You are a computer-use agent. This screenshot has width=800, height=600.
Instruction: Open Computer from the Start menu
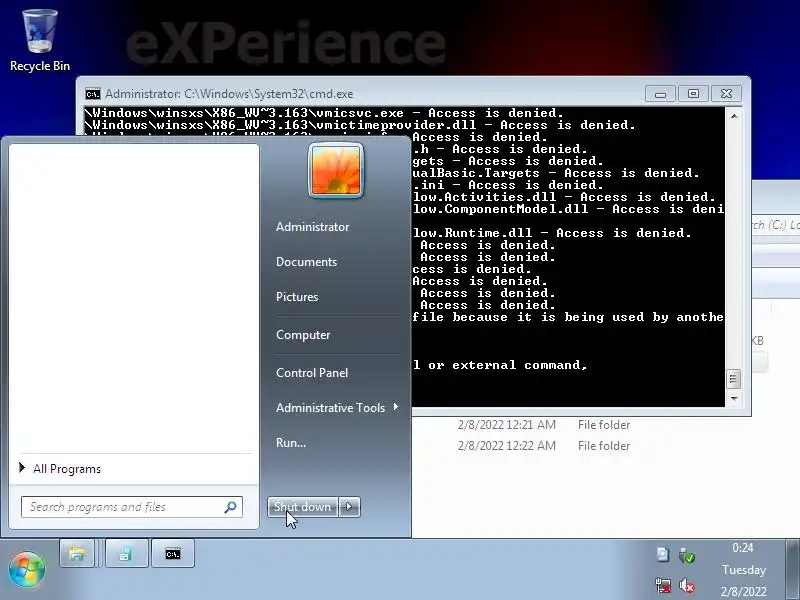(303, 335)
